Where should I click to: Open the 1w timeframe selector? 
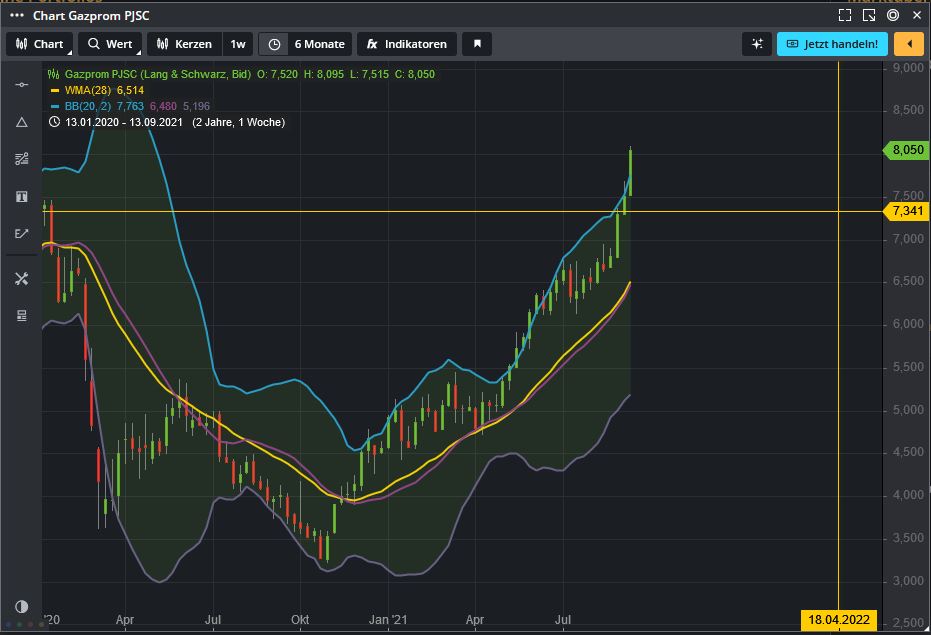pyautogui.click(x=238, y=44)
